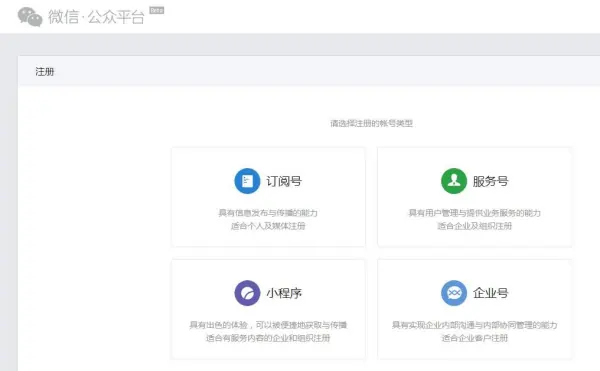Choose the 服务号 account type label
The width and height of the screenshot is (600, 371).
tap(491, 181)
